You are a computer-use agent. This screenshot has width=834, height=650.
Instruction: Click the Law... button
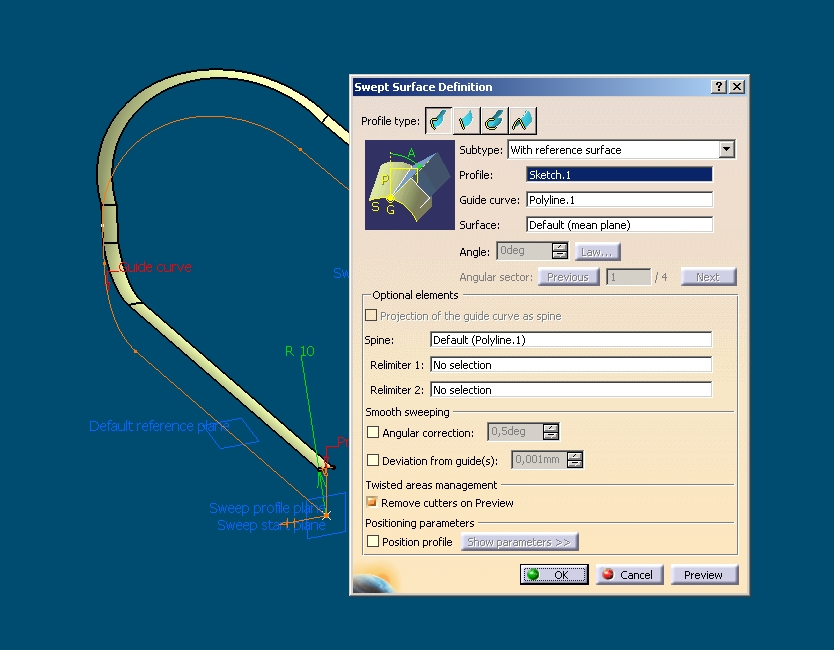click(597, 252)
